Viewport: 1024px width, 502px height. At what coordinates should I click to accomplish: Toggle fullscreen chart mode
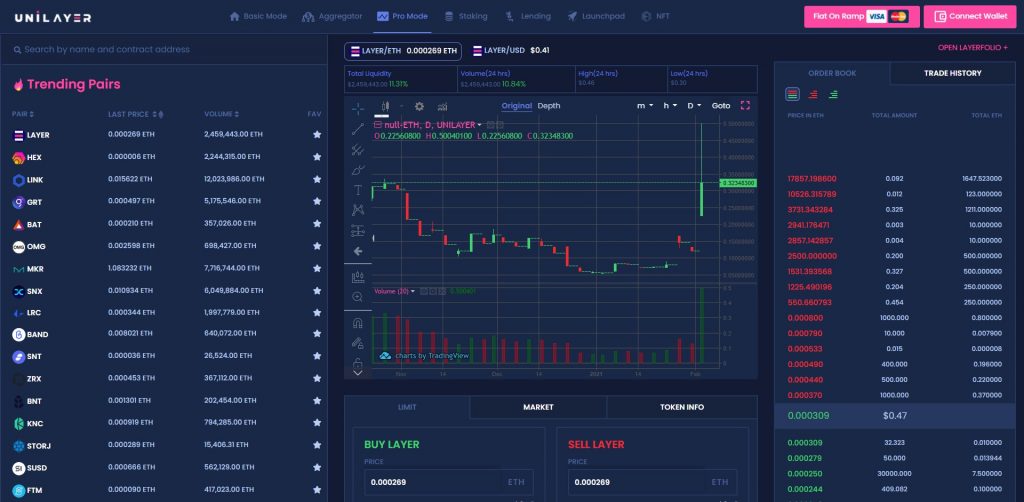click(745, 105)
